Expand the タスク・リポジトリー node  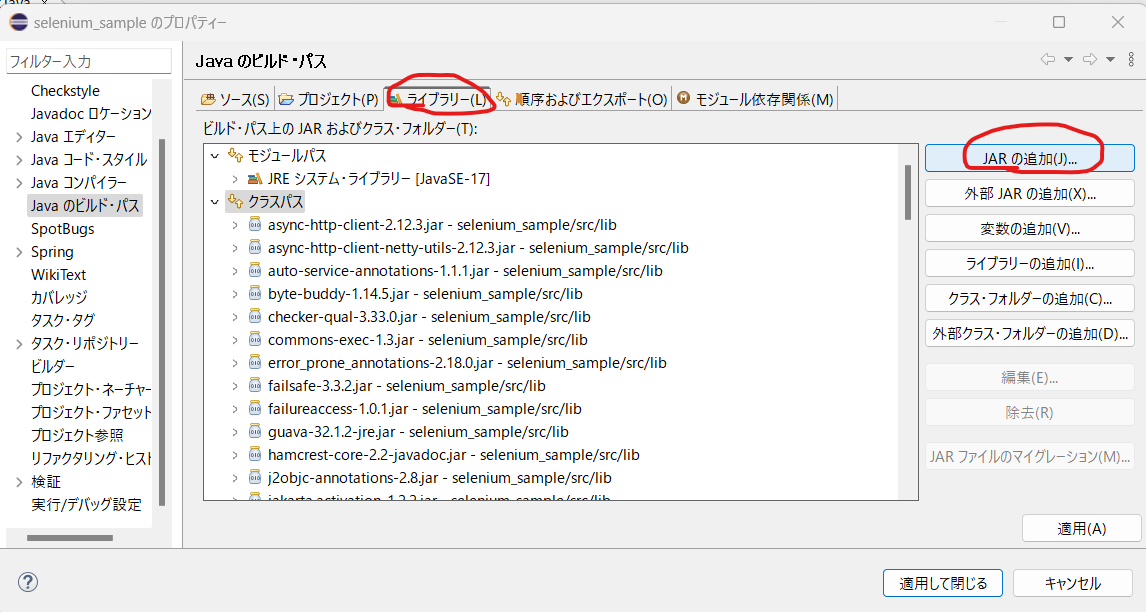(19, 344)
